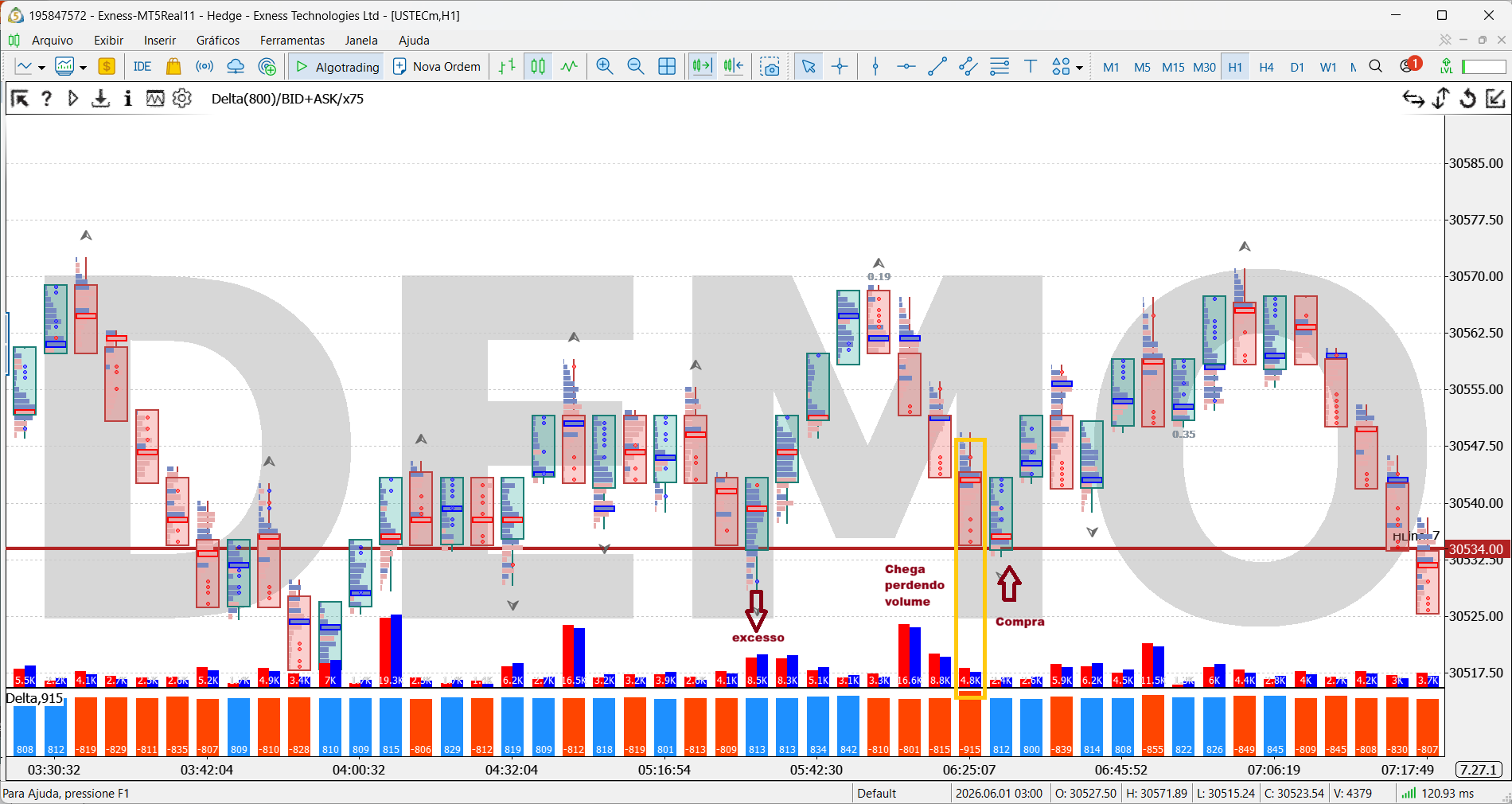Draw a trendline on chart
Image resolution: width=1512 pixels, height=804 pixels.
937,67
